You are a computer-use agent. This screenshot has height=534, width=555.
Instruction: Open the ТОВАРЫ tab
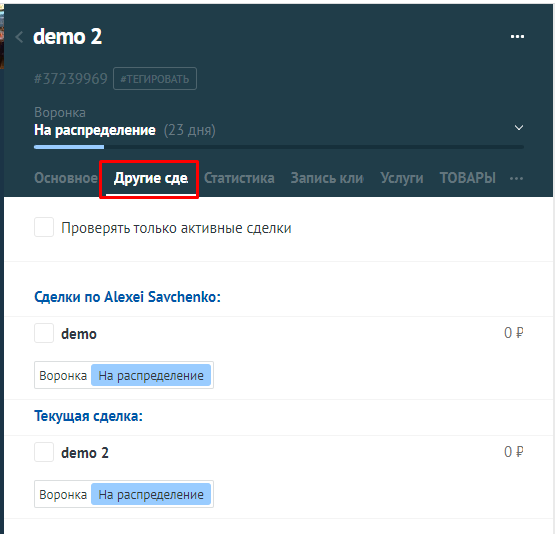(x=468, y=178)
